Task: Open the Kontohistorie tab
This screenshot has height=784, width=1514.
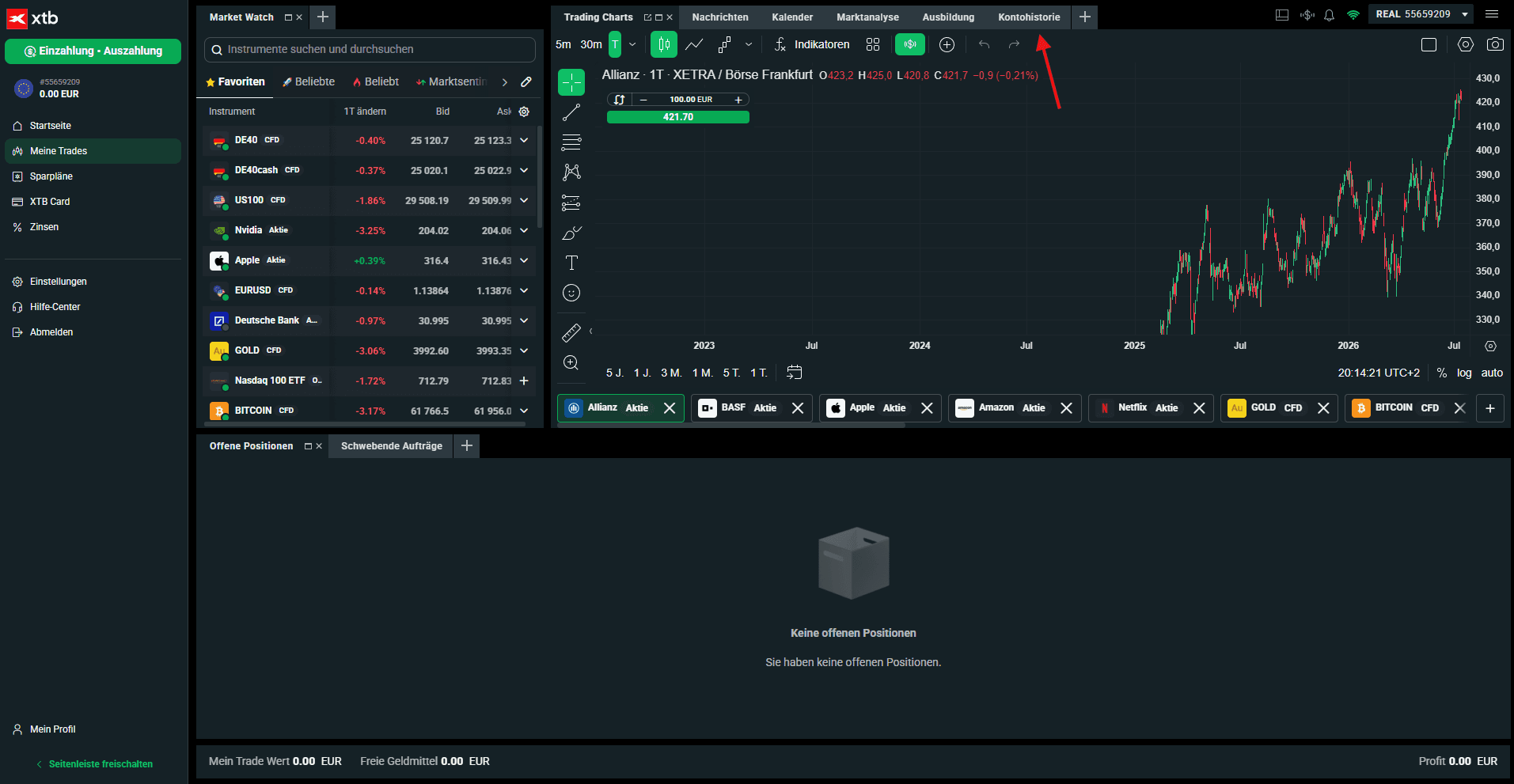Action: [x=1029, y=17]
